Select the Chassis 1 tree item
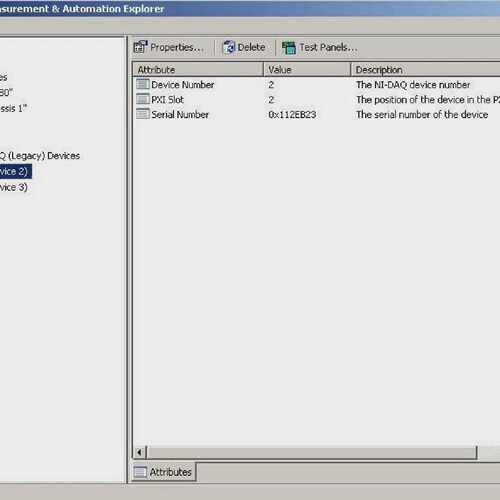The image size is (500, 500). [13, 108]
